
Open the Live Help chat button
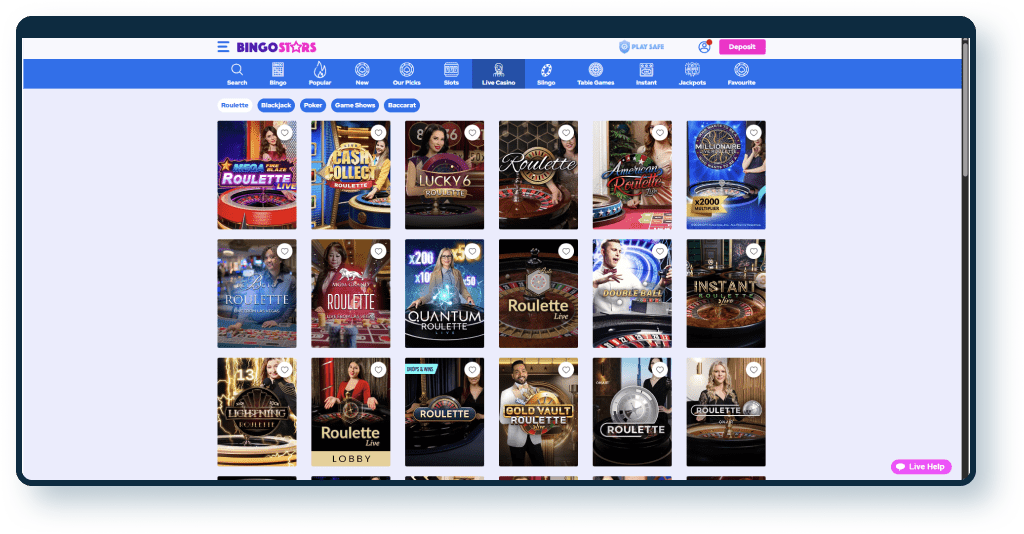coord(921,467)
